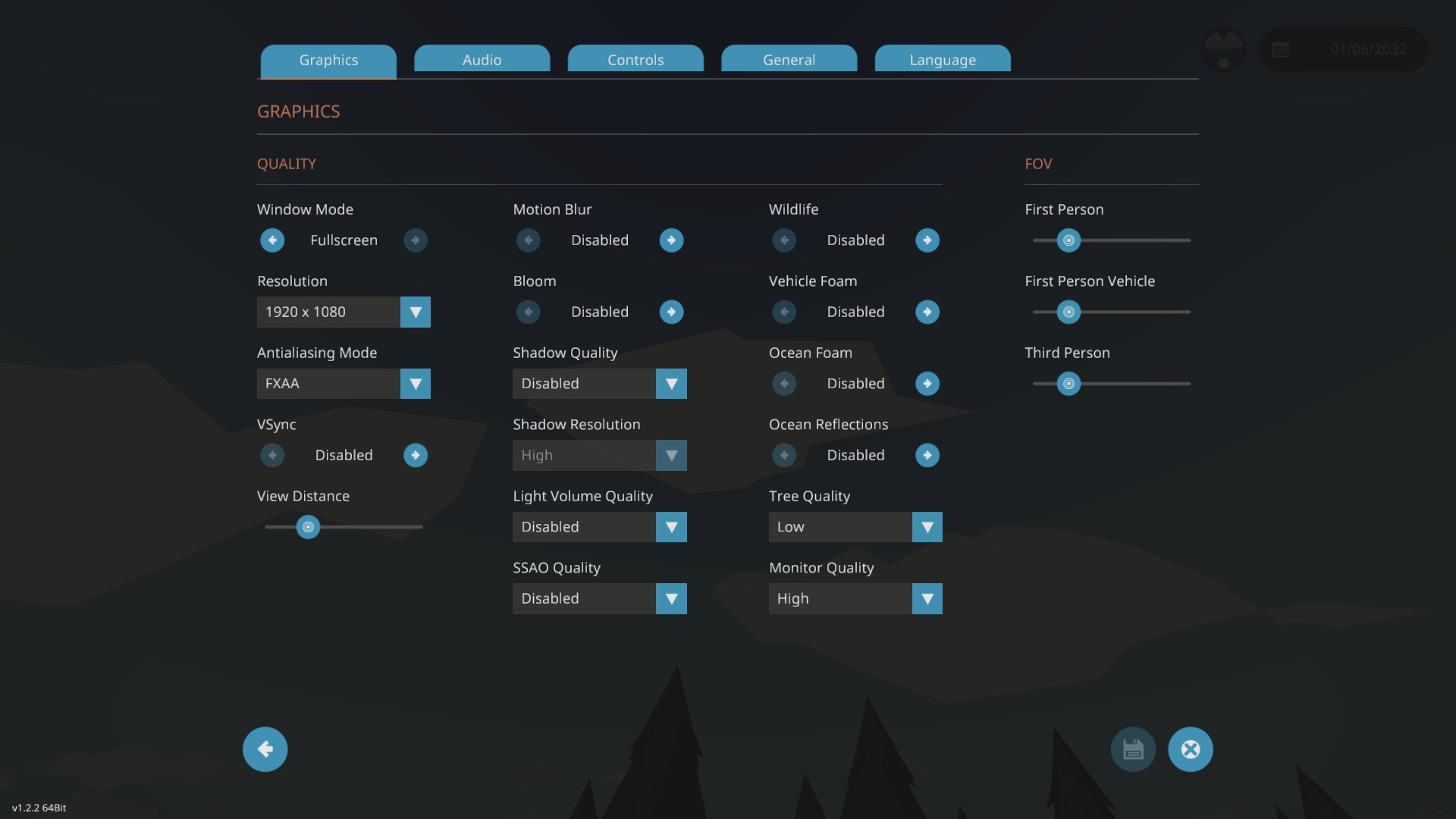Open the Tree Quality dropdown
The width and height of the screenshot is (1456, 819).
click(x=927, y=527)
